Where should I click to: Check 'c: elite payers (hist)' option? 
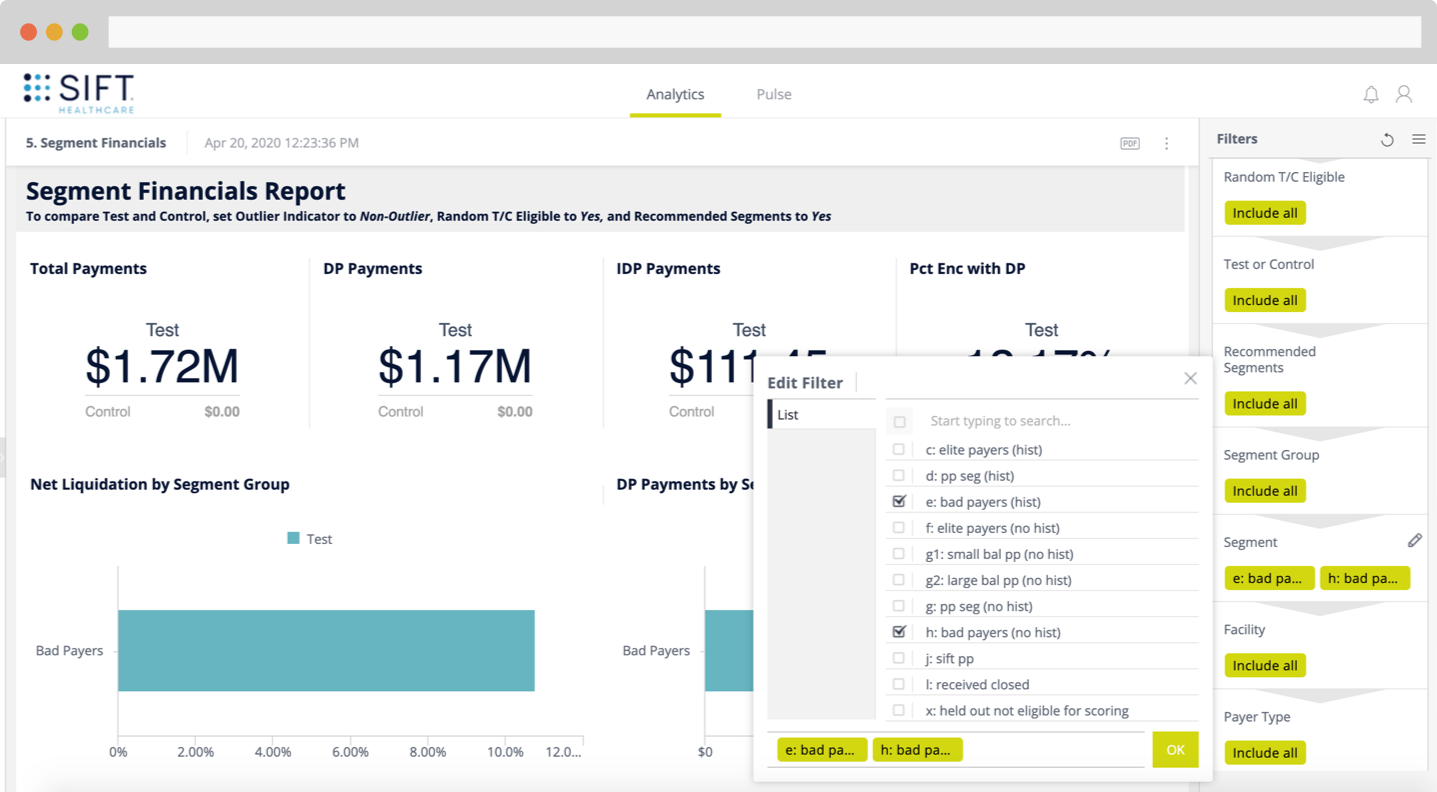point(899,449)
